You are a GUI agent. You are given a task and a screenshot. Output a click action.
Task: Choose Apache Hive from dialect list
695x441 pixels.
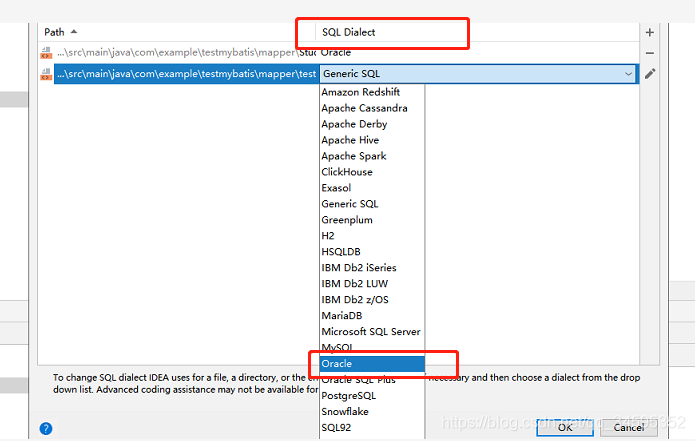coord(371,140)
